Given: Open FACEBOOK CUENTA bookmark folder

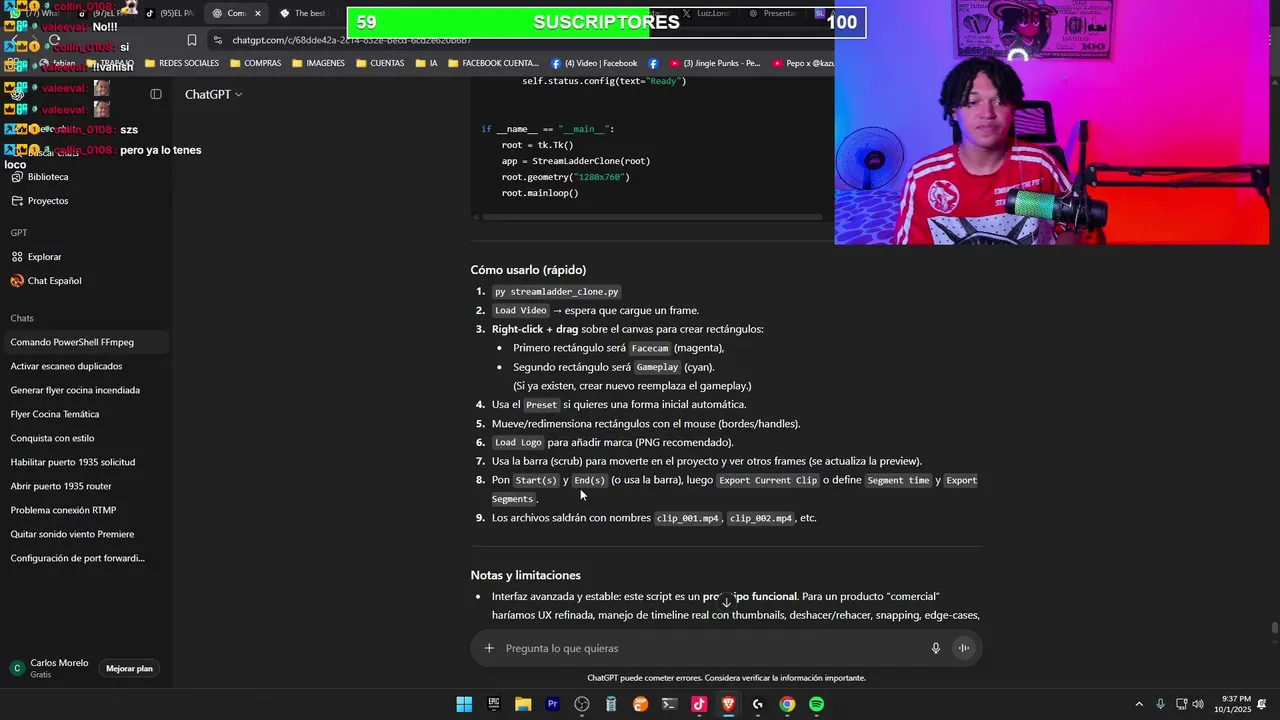Looking at the screenshot, I should [x=493, y=63].
